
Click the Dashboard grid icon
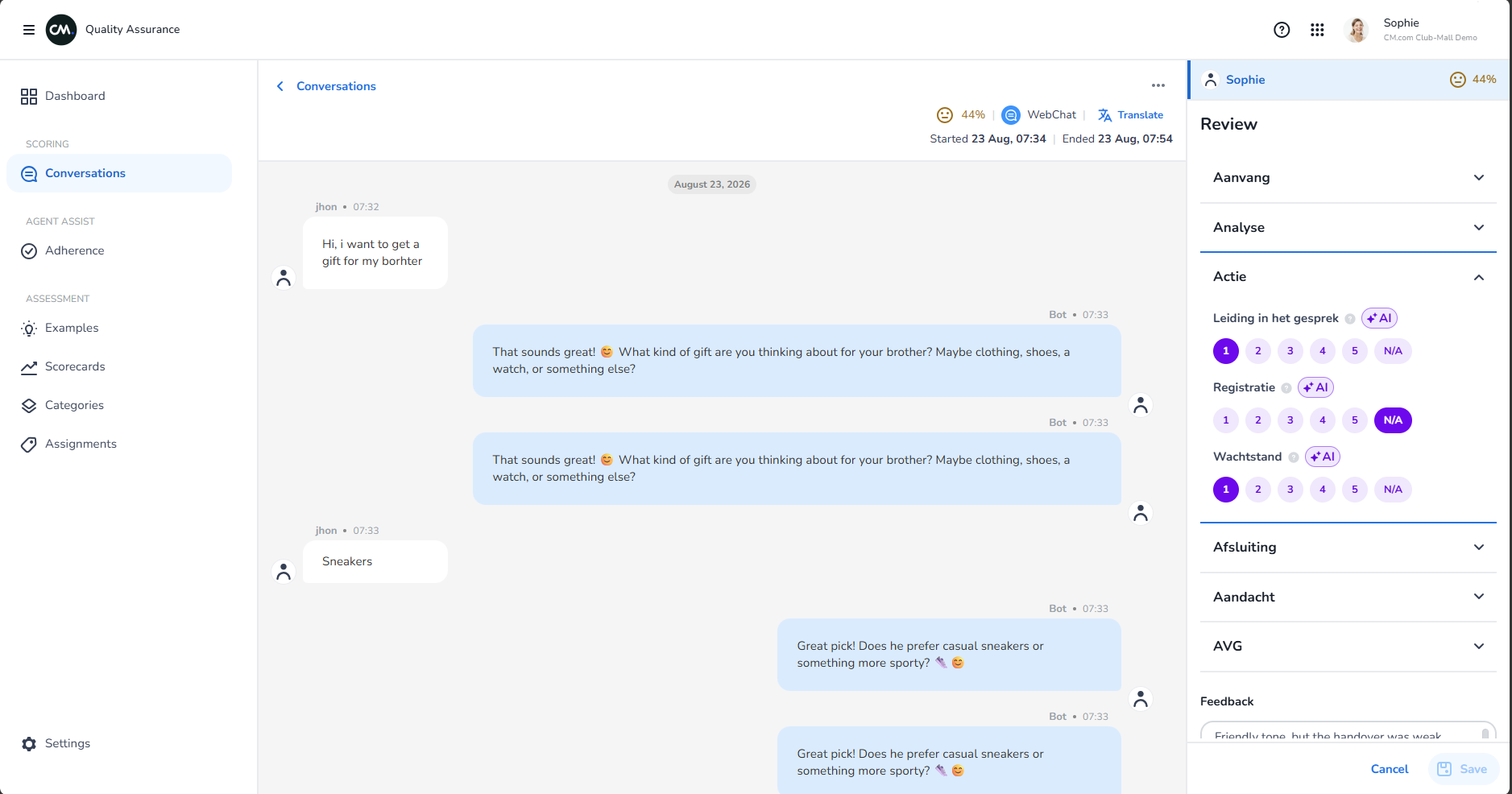click(29, 97)
